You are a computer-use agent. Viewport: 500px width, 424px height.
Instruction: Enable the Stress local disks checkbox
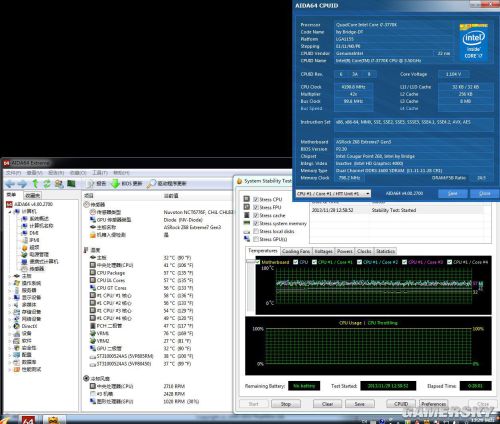[x=256, y=231]
